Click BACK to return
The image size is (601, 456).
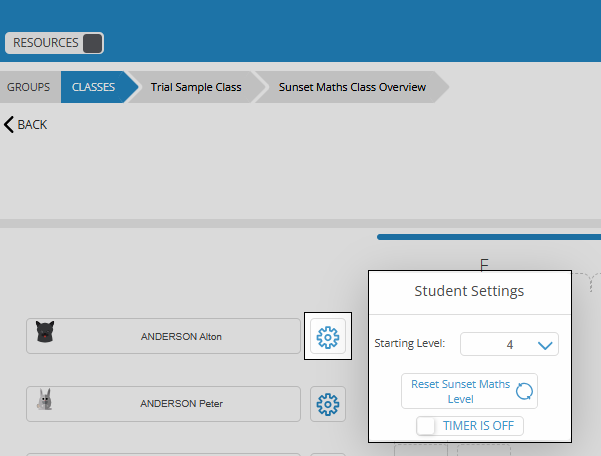(x=25, y=125)
